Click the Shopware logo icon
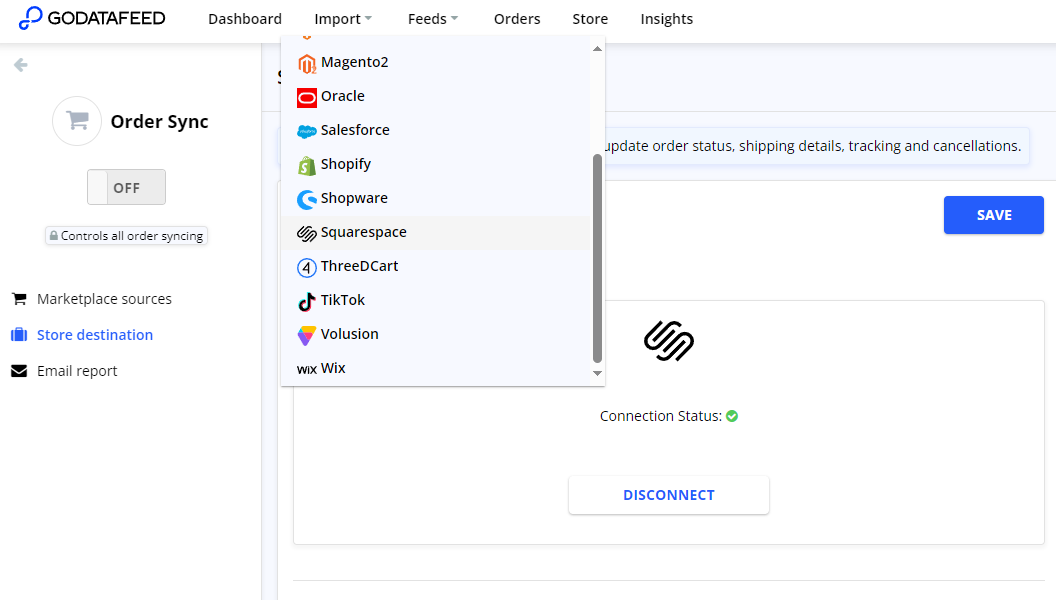Image resolution: width=1056 pixels, height=600 pixels. pos(306,199)
